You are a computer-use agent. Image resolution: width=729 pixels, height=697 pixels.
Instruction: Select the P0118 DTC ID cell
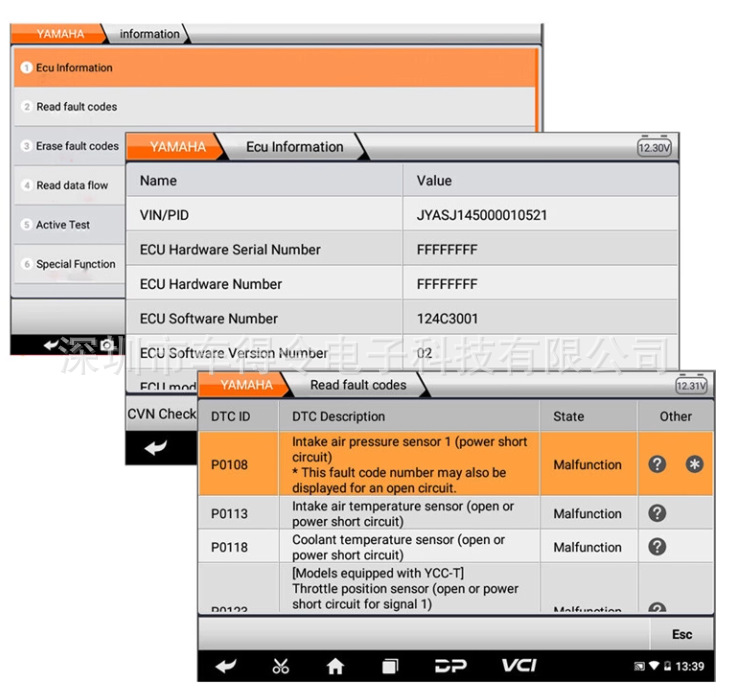pyautogui.click(x=239, y=546)
